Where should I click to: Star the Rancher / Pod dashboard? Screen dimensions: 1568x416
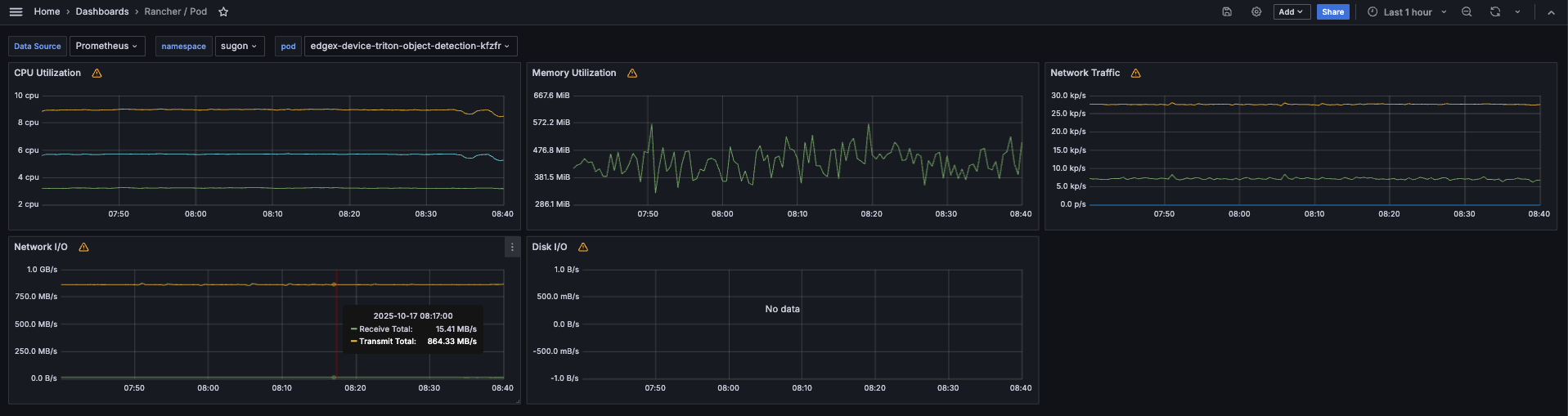[223, 11]
